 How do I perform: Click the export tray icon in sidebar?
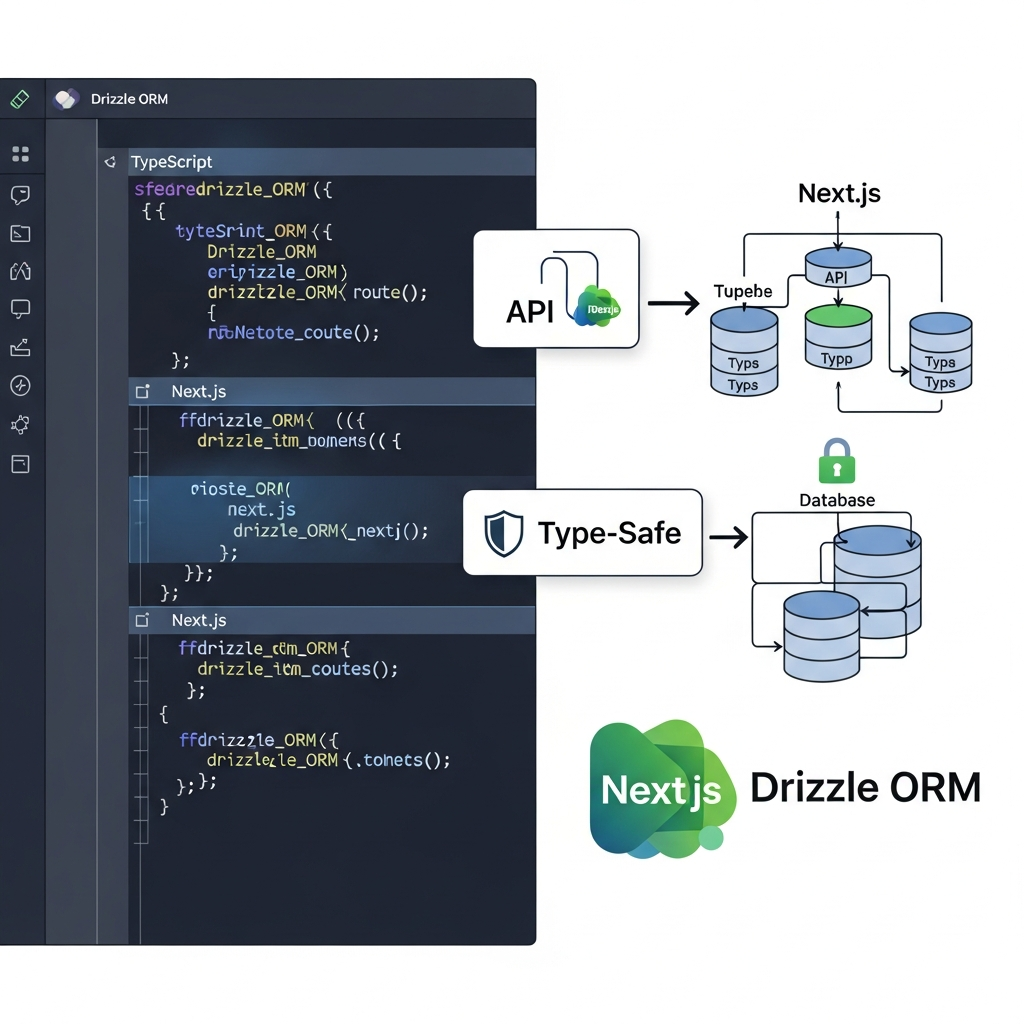click(x=21, y=347)
